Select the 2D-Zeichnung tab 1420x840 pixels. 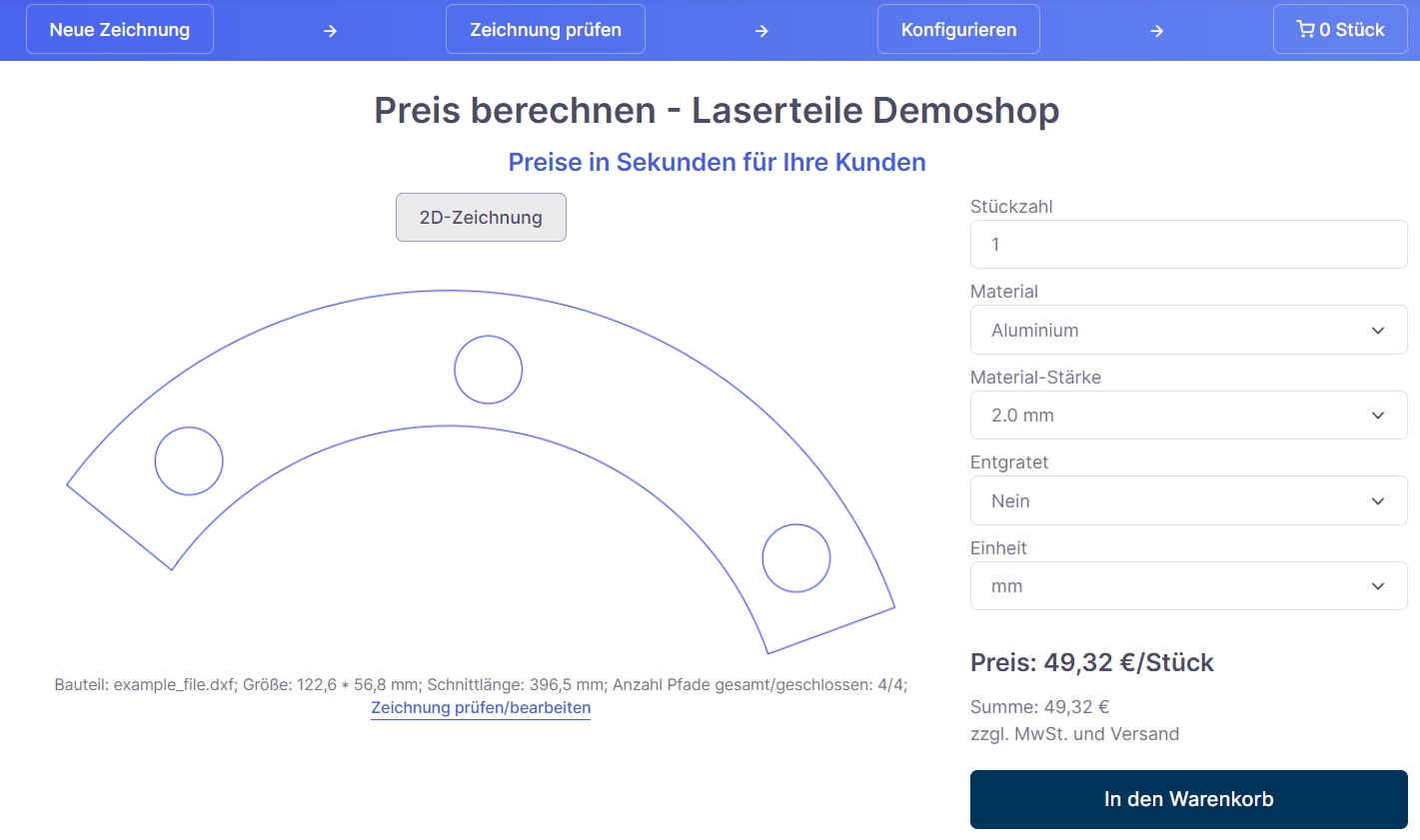pyautogui.click(x=481, y=218)
